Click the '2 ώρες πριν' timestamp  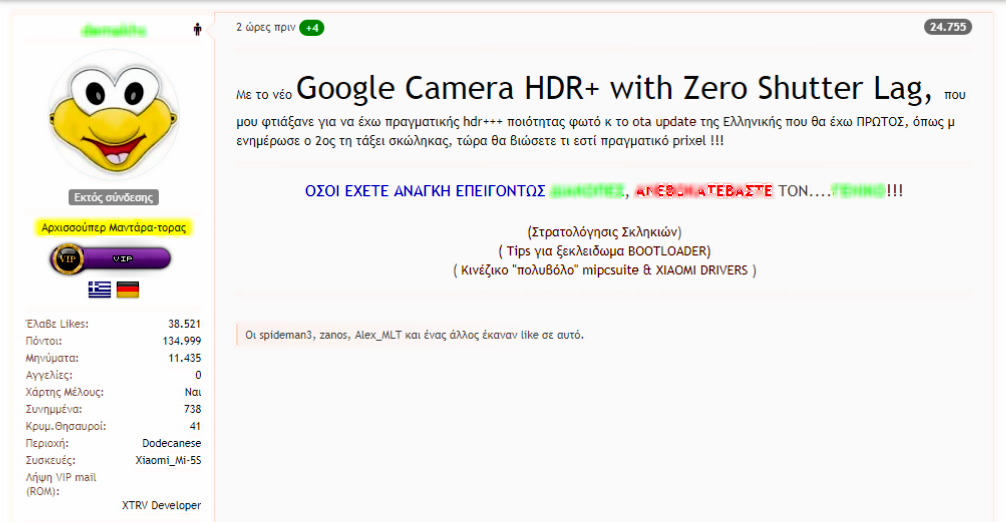265,27
